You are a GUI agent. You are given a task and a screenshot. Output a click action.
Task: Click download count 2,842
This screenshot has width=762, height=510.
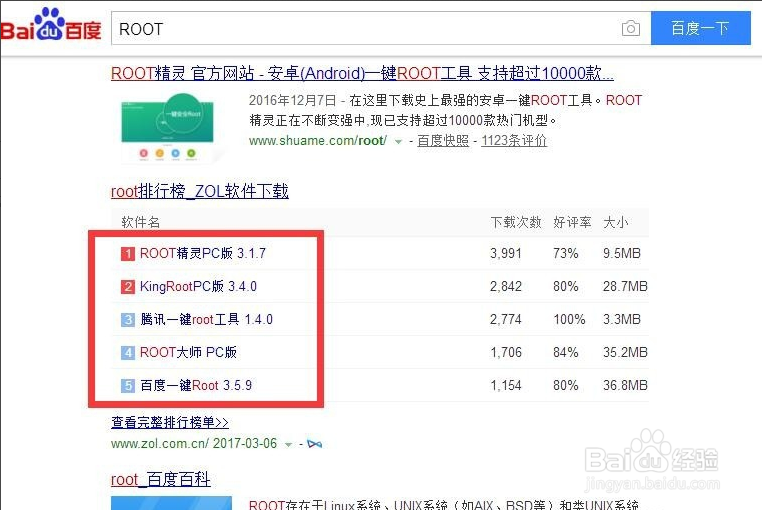click(505, 286)
